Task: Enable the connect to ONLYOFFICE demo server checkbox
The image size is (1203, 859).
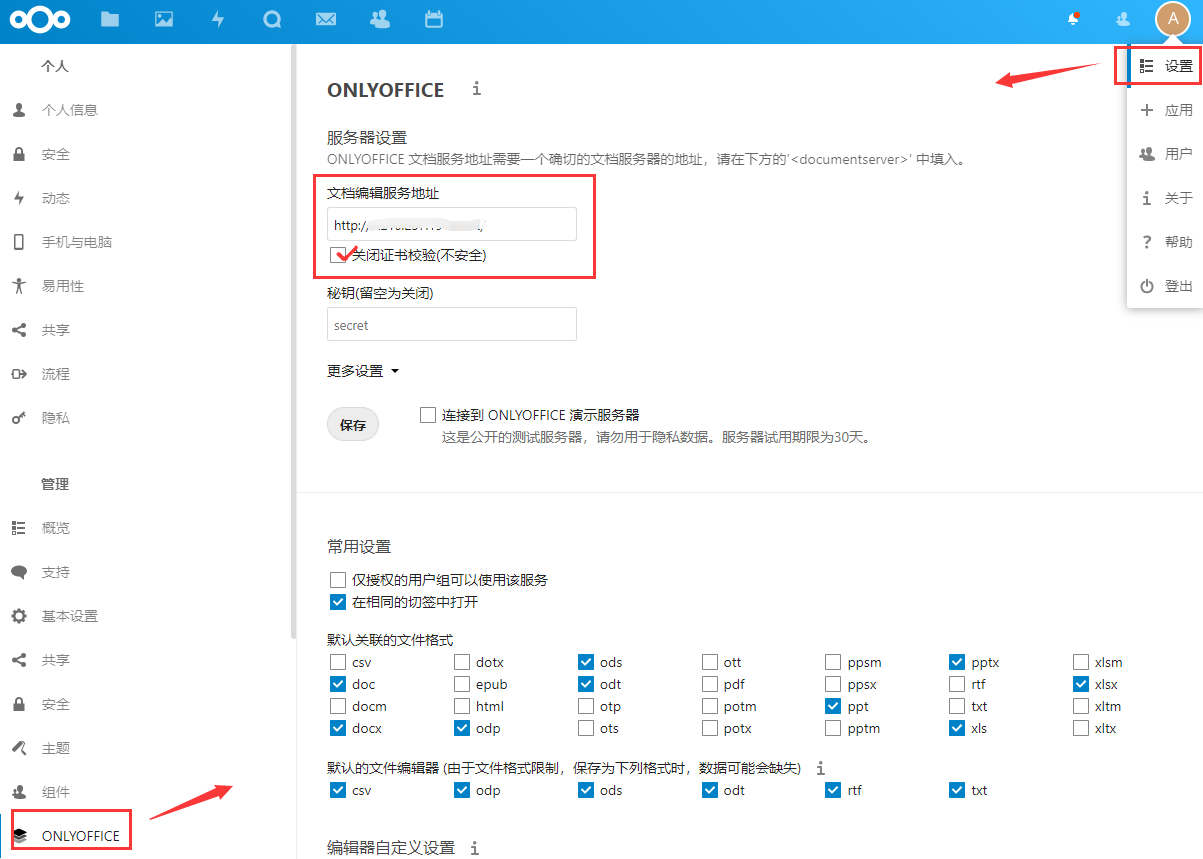Action: coord(429,415)
